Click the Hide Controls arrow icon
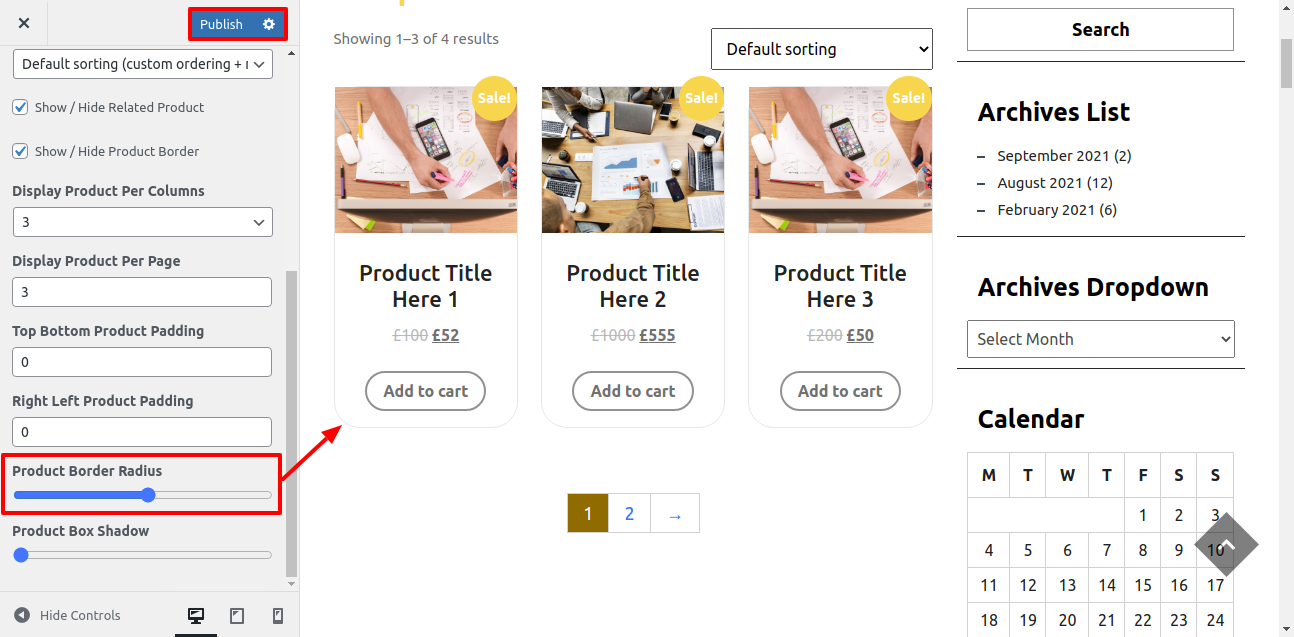 (22, 615)
